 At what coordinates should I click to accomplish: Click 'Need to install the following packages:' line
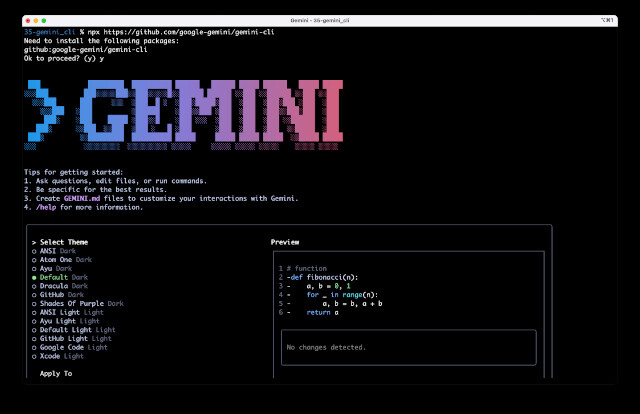click(101, 41)
